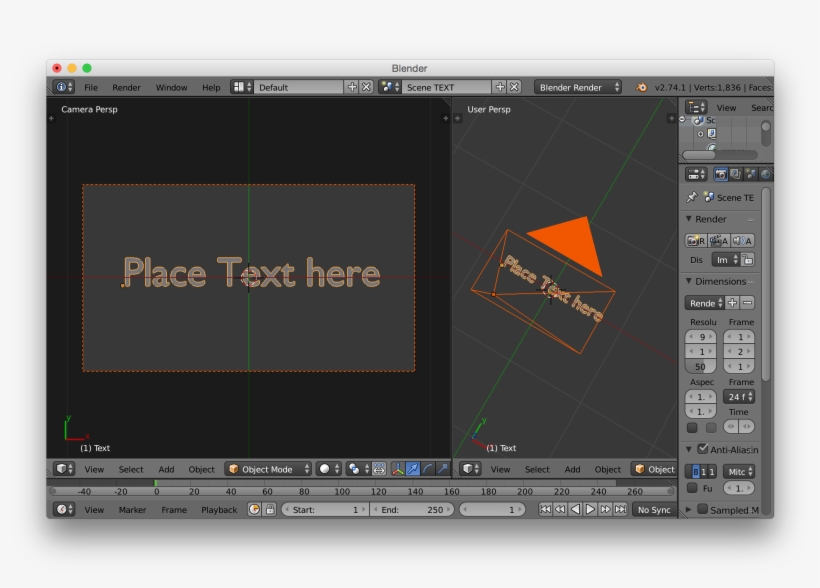This screenshot has height=588, width=820.
Task: Delete the Scene TEXT scene
Action: 515,87
